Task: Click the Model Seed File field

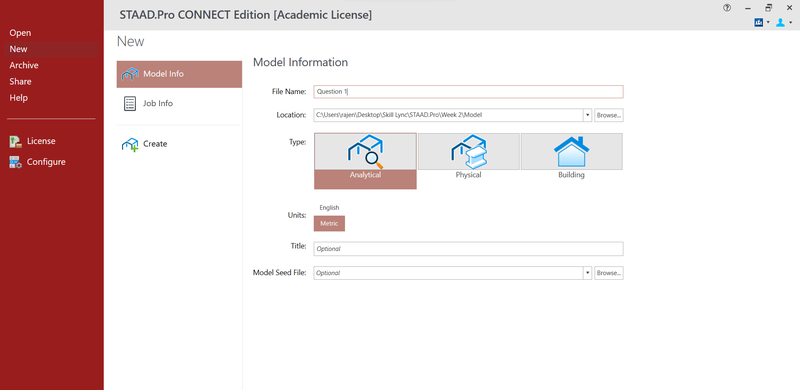Action: pyautogui.click(x=448, y=273)
